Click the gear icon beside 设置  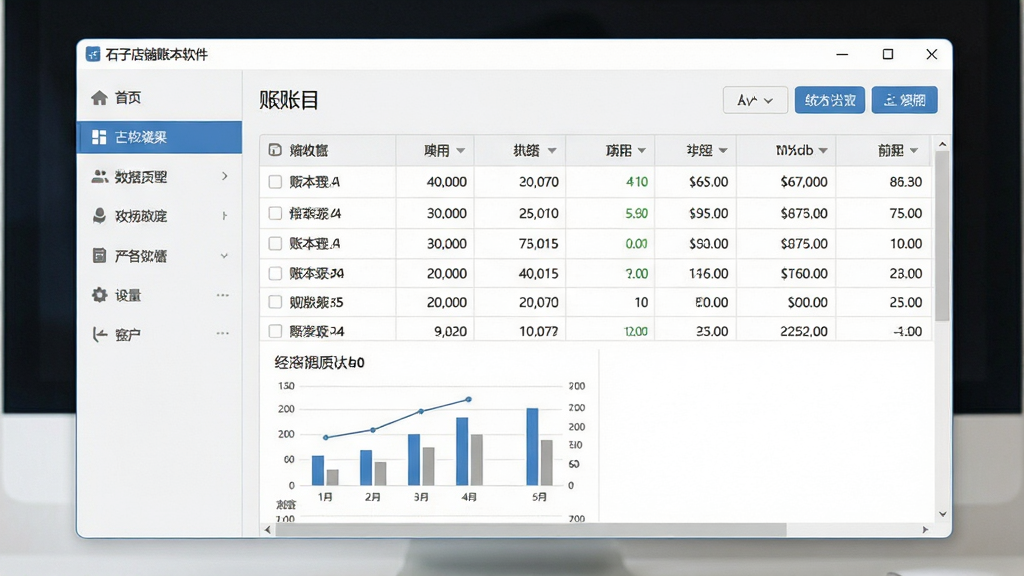(99, 295)
